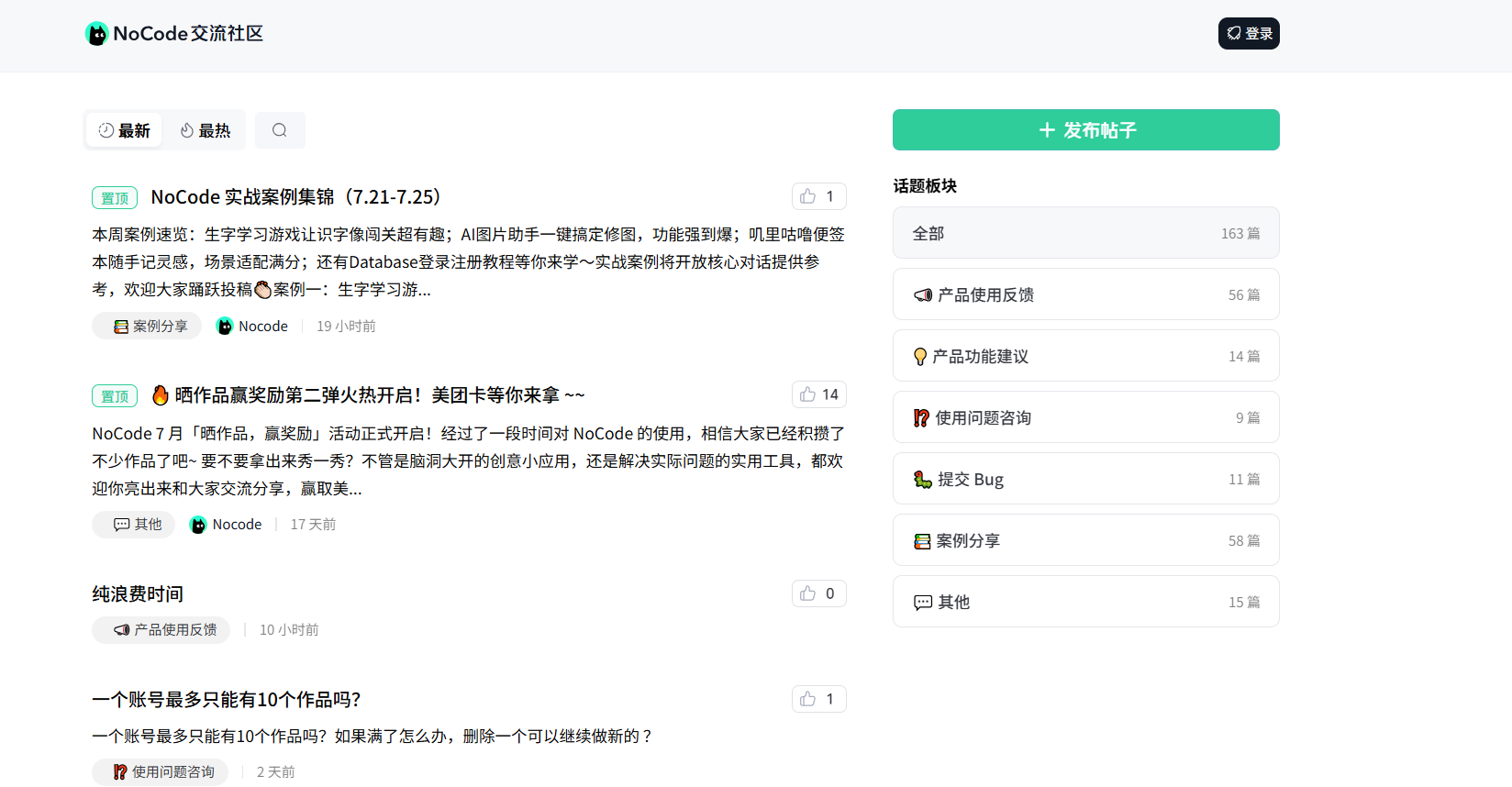Open the NoCode 交流社区 home link
Viewport: 1512px width, 787px height.
[174, 34]
